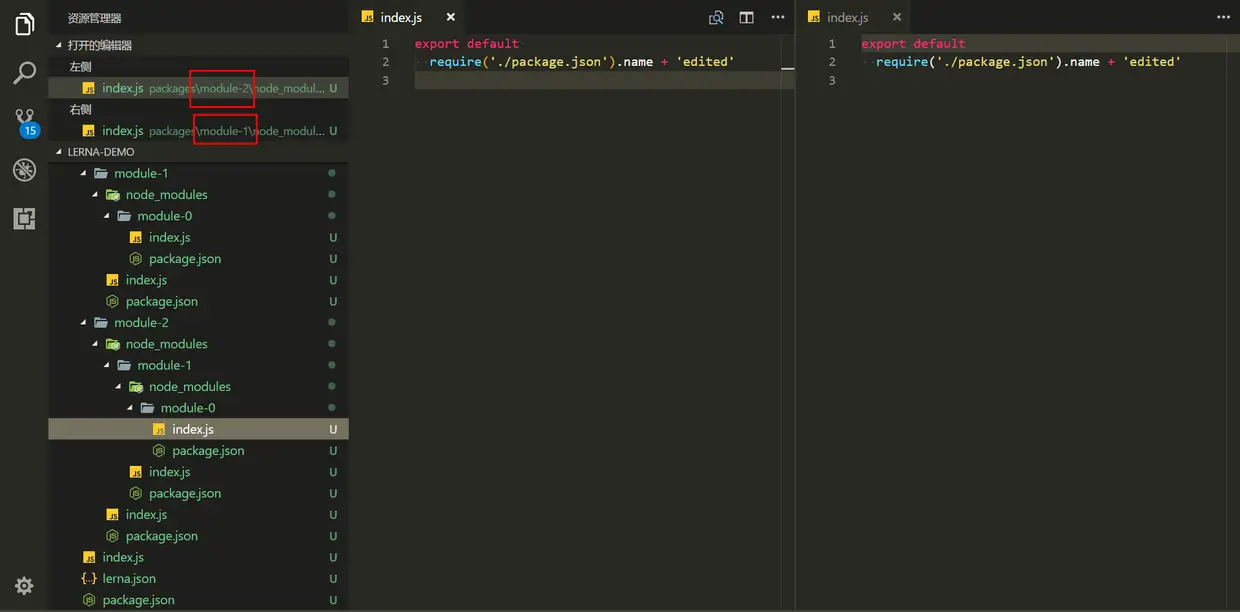Click lerna.json braces file icon

point(89,579)
